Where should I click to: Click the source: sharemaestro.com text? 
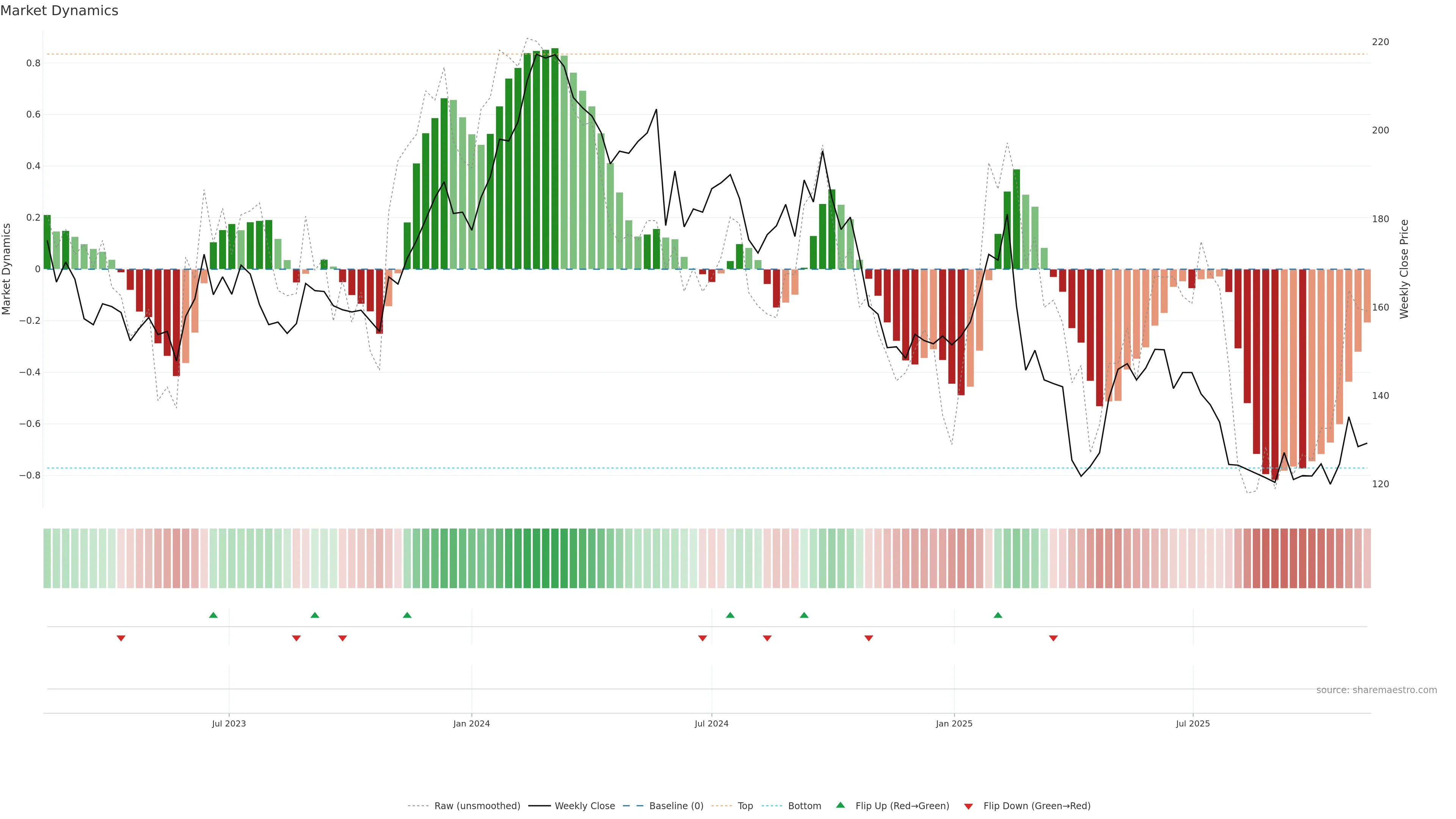1376,690
